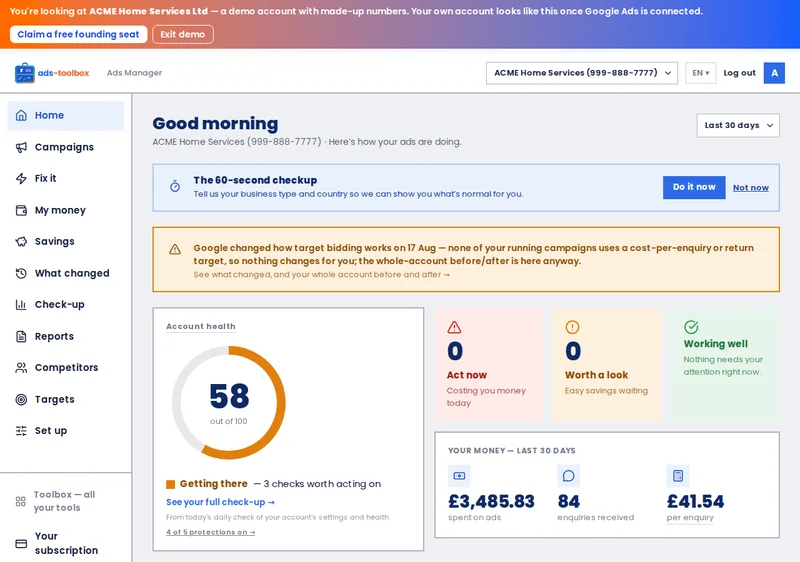
Task: Open Toolbox — all your tools
Action: (x=66, y=501)
